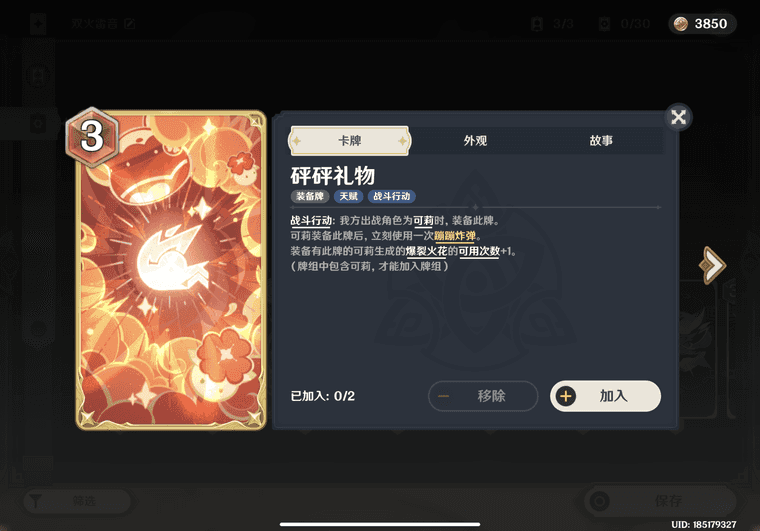
Task: Click the blue 战斗行动 tag
Action: click(x=392, y=196)
